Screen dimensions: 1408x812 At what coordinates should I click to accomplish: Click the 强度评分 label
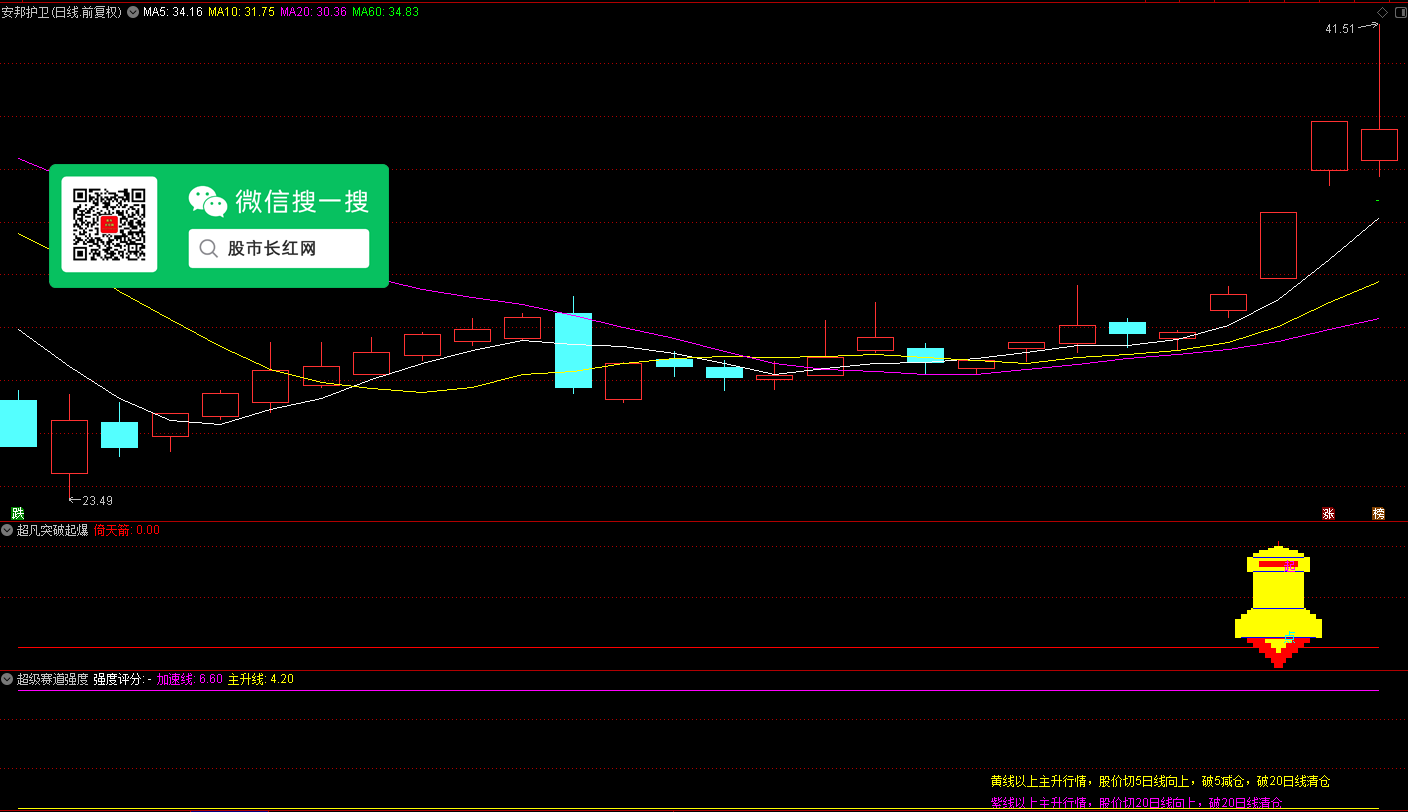pos(122,679)
